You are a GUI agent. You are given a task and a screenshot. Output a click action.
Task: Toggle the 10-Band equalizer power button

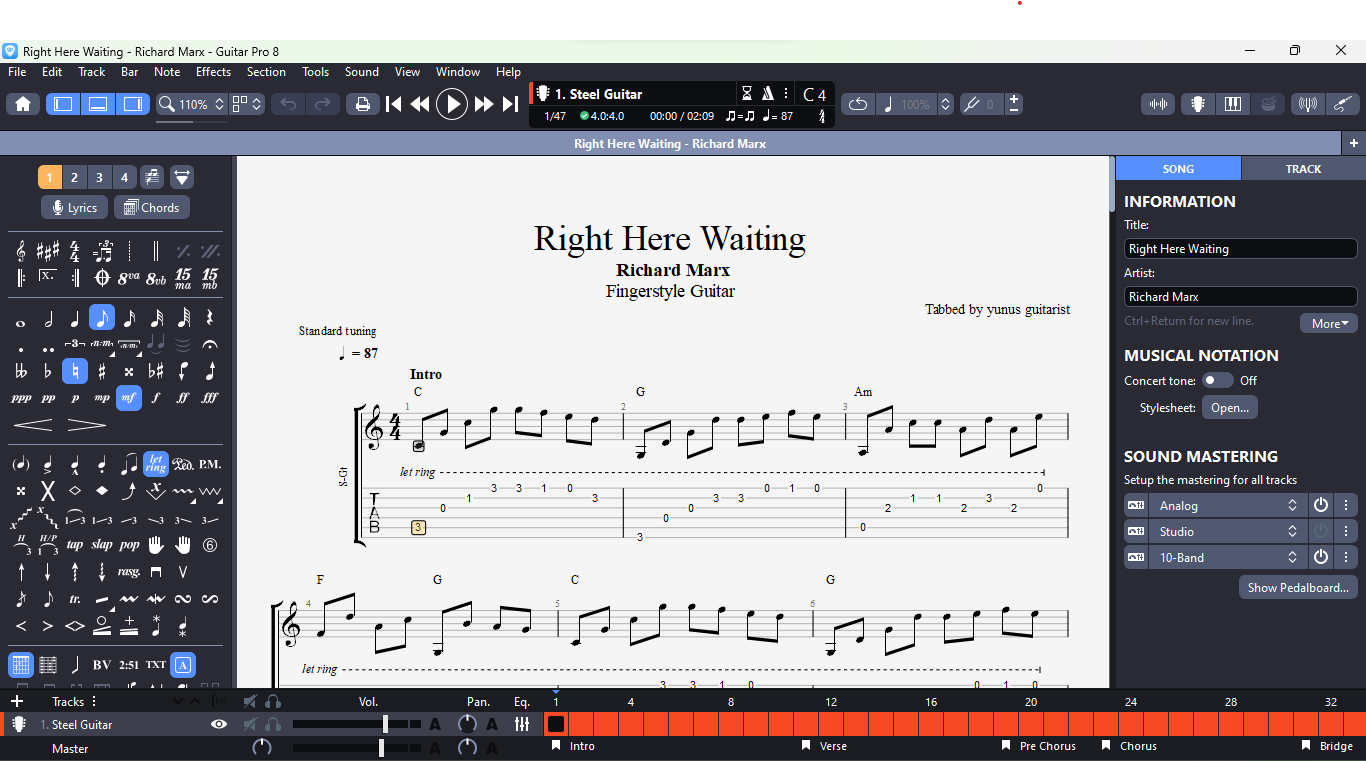[x=1321, y=557]
